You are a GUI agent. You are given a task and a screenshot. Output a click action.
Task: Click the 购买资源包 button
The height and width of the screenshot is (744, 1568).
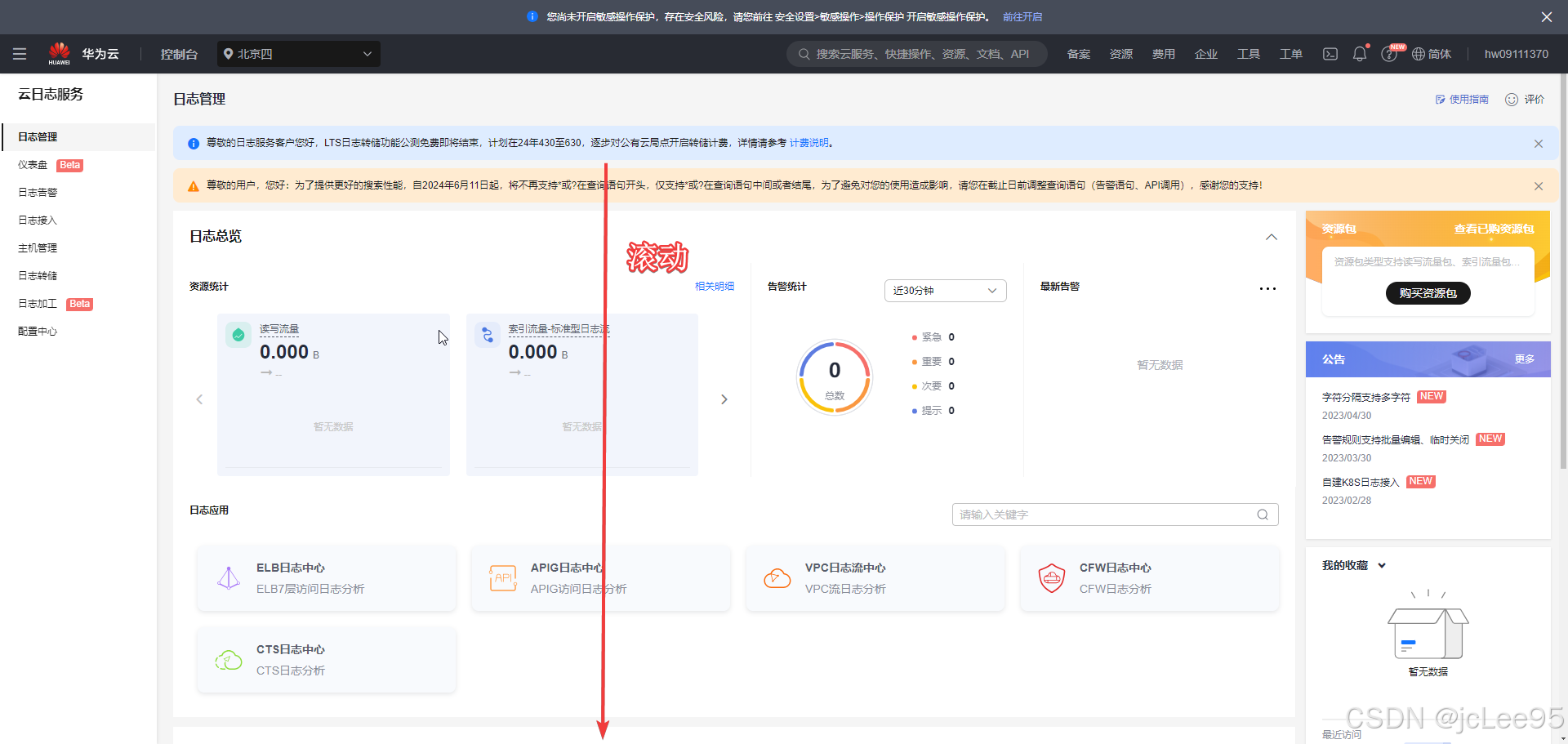point(1428,293)
